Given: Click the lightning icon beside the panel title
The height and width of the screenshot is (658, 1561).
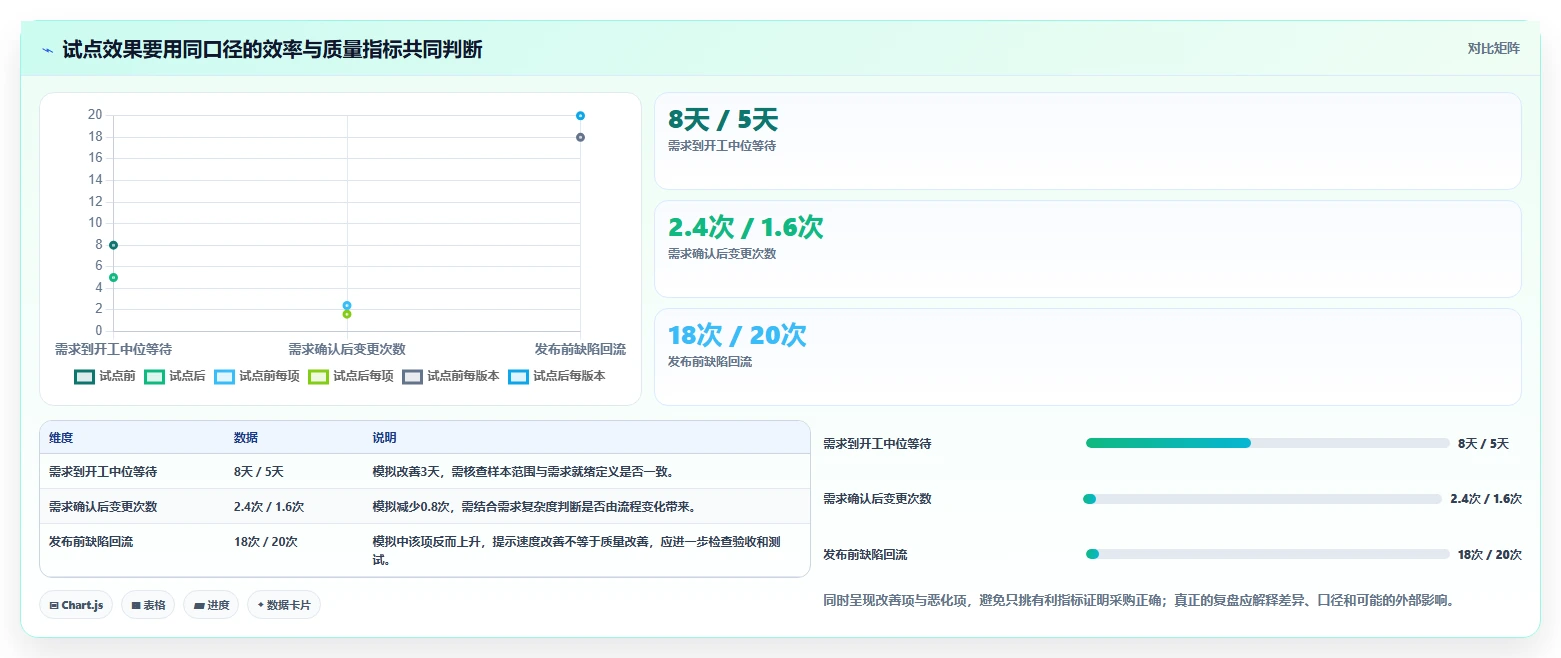Looking at the screenshot, I should coord(47,50).
